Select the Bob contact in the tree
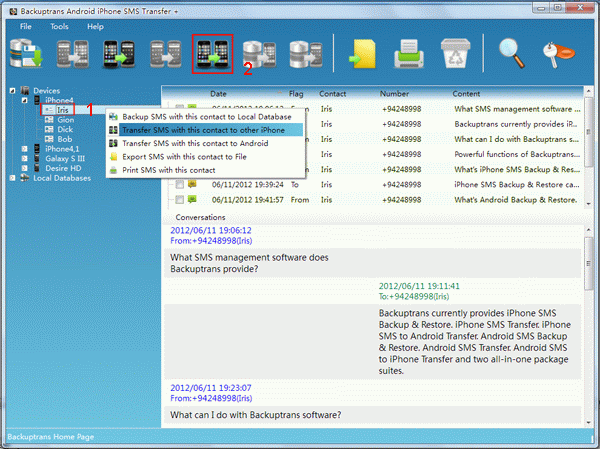Viewport: 600px width, 449px height. pos(65,139)
